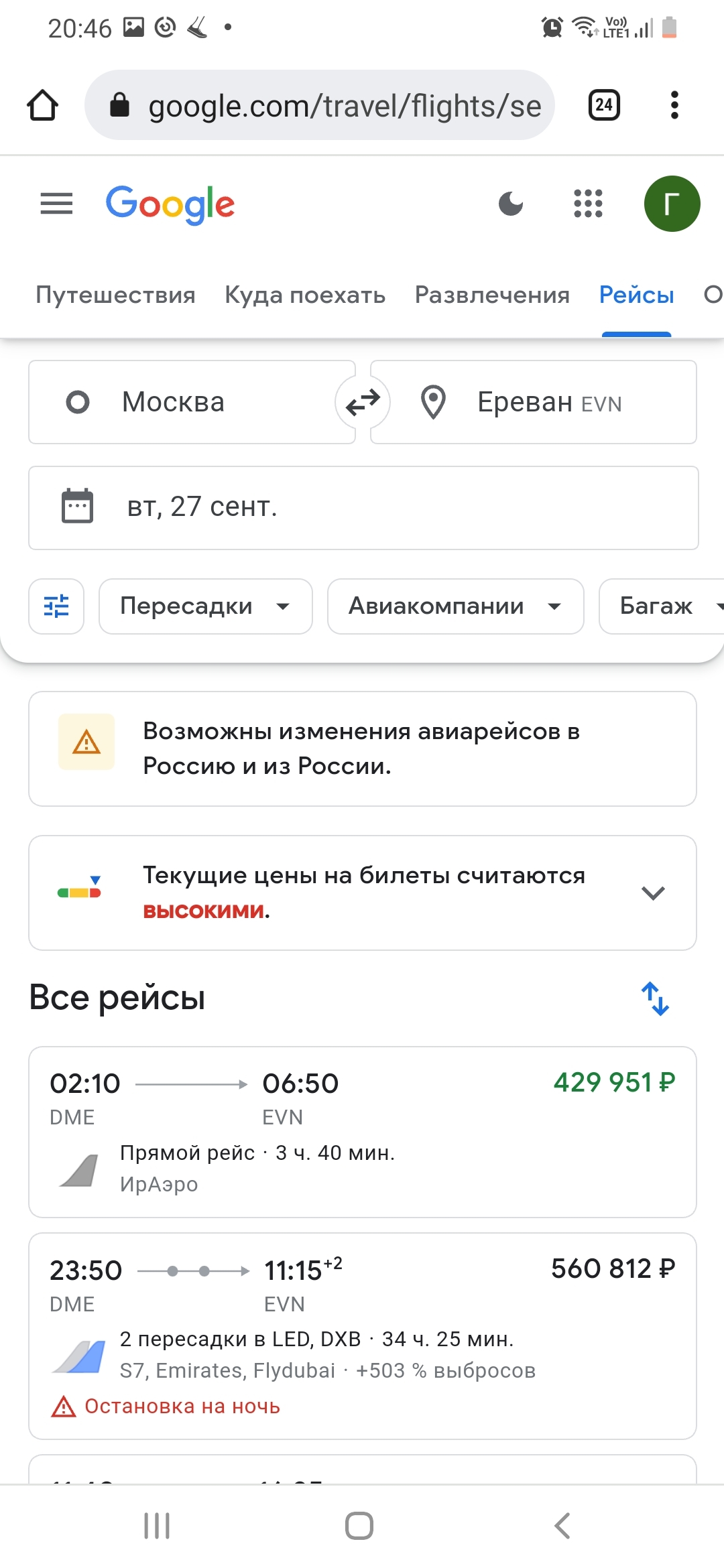Open Chrome three-dot overflow menu
The height and width of the screenshot is (1568, 724).
pyautogui.click(x=674, y=105)
